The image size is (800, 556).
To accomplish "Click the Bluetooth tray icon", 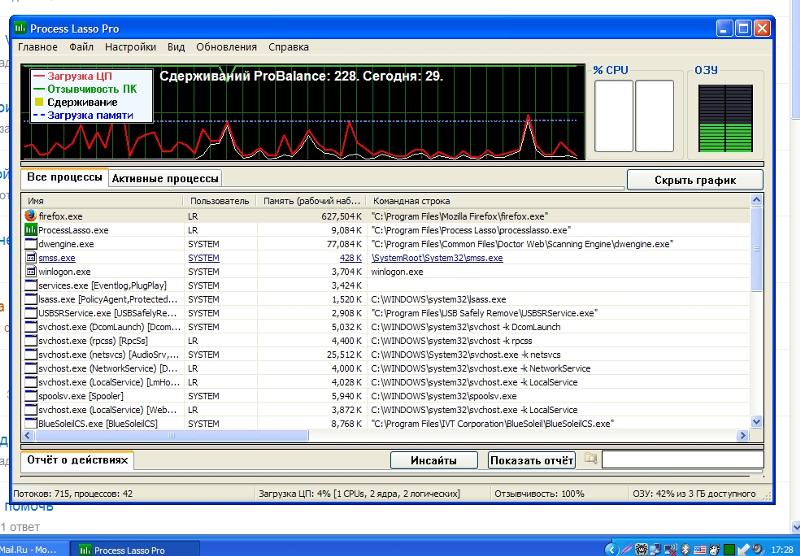I will point(685,549).
